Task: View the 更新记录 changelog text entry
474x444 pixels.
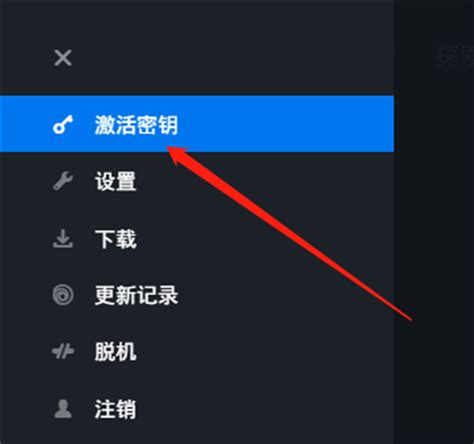Action: point(136,295)
